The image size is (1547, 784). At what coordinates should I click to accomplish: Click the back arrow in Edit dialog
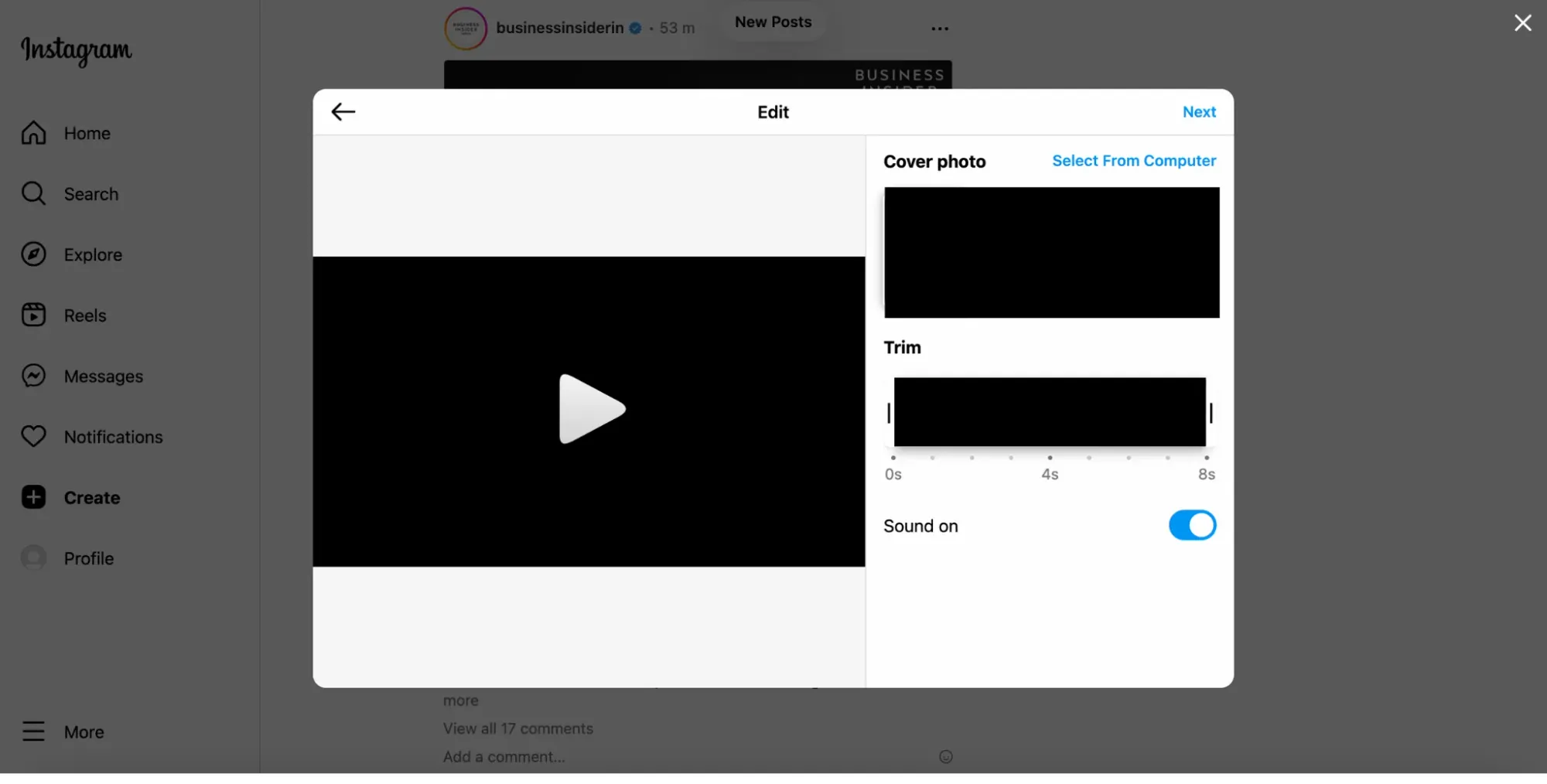pyautogui.click(x=343, y=112)
